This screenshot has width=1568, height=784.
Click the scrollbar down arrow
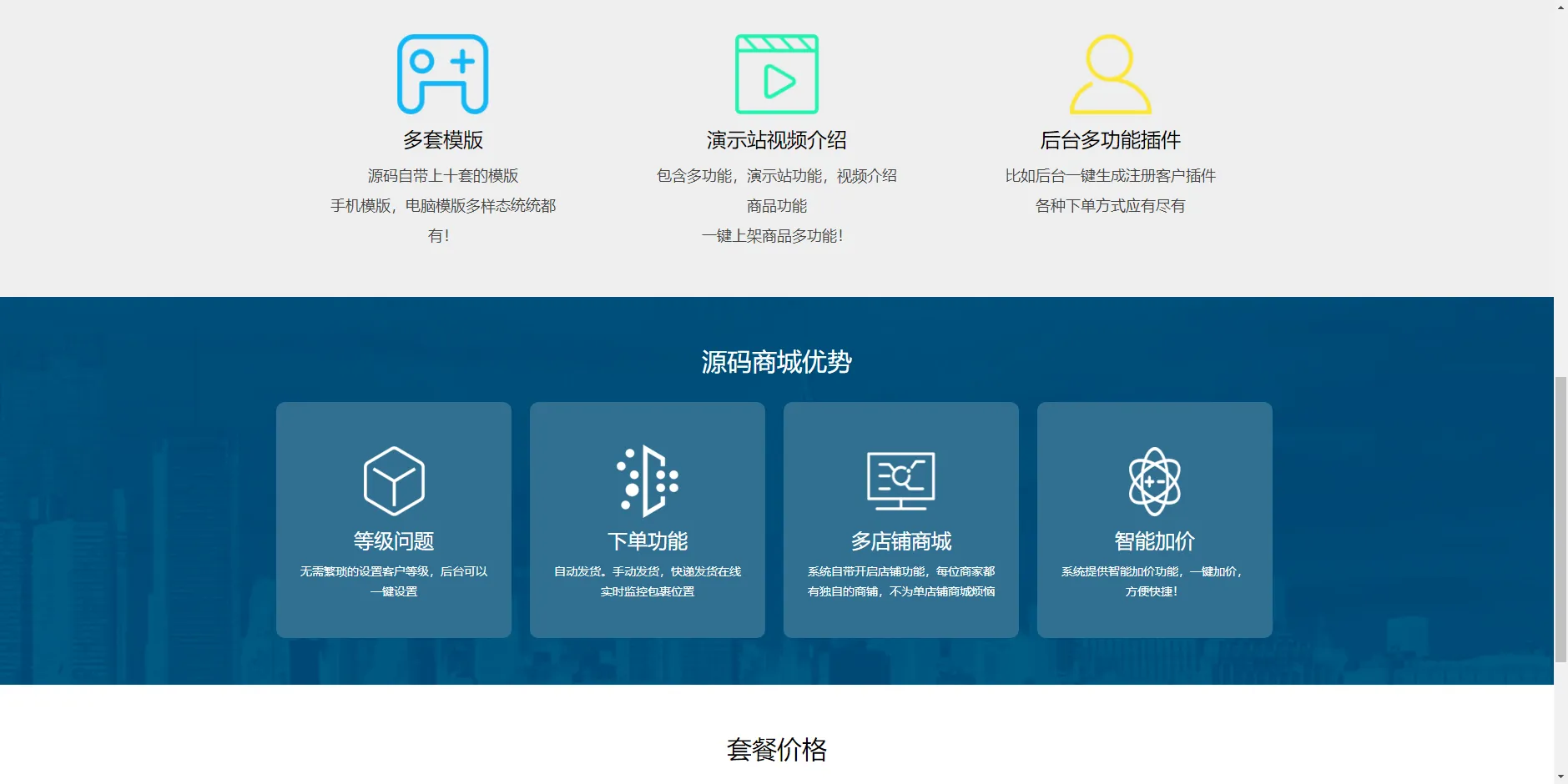(1559, 777)
